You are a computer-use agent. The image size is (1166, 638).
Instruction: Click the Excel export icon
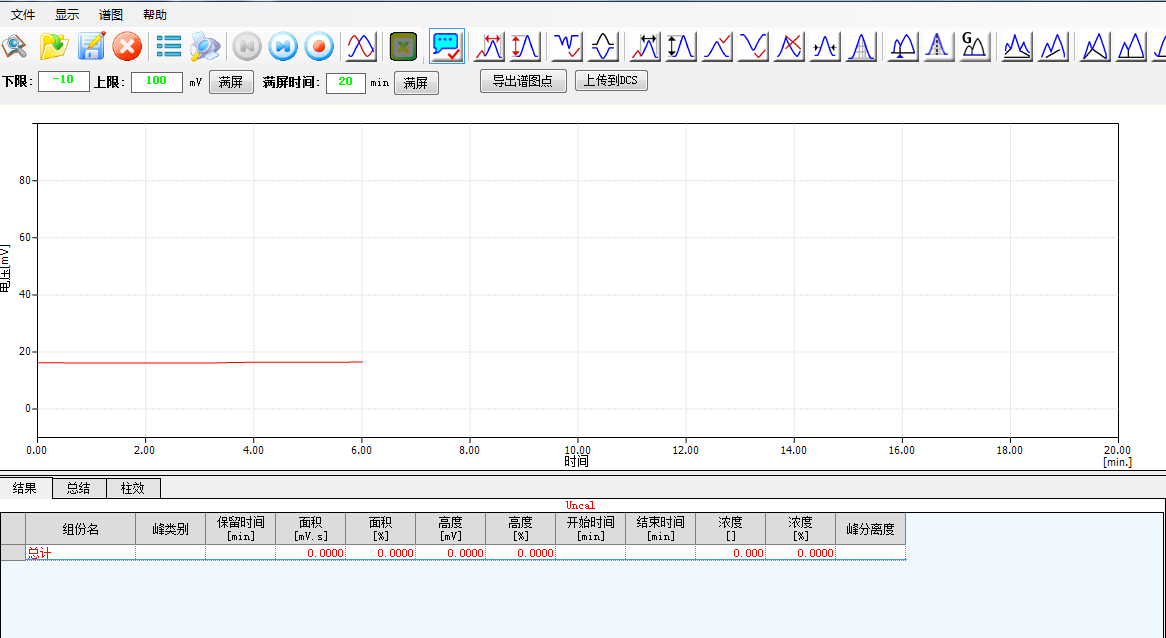click(404, 47)
